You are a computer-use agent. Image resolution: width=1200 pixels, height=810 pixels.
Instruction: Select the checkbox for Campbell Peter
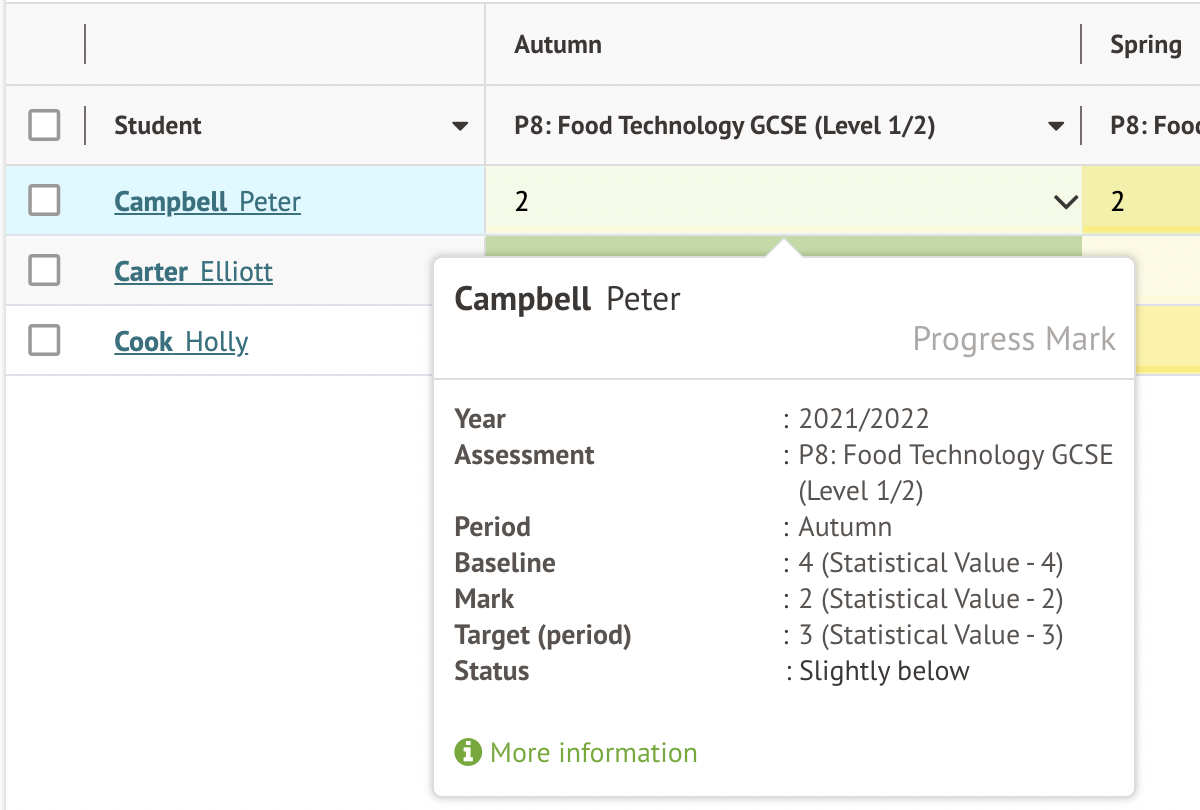44,201
